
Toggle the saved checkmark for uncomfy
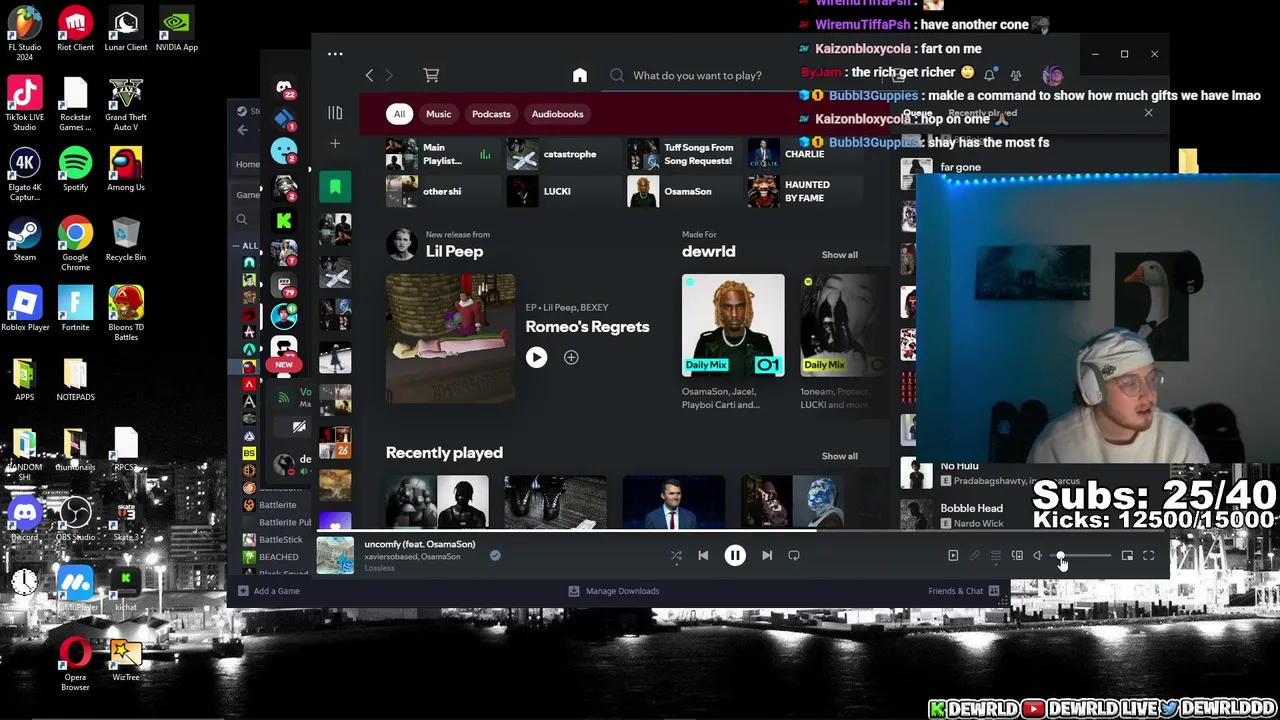(x=495, y=555)
